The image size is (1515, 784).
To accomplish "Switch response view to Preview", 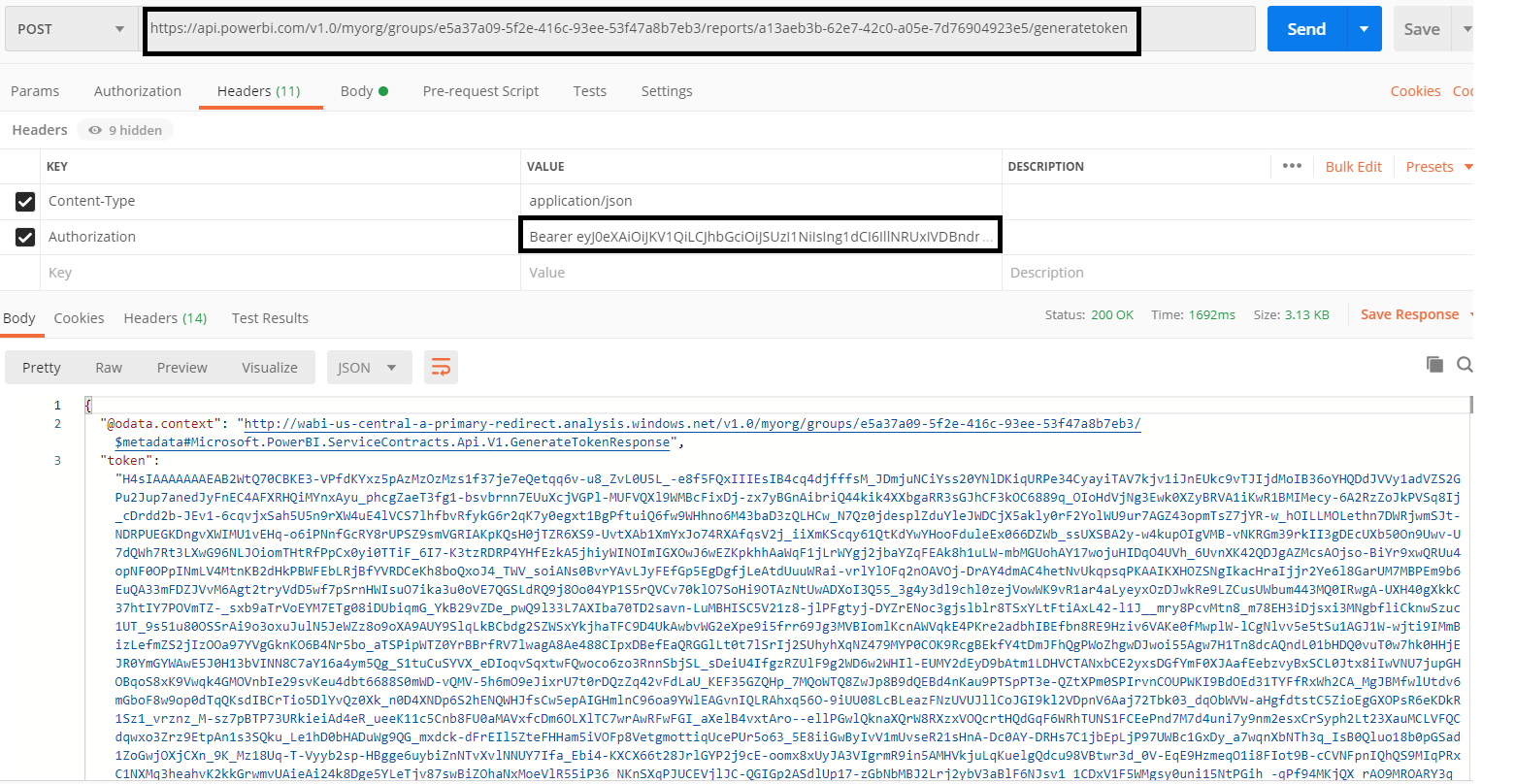I will pos(182,368).
